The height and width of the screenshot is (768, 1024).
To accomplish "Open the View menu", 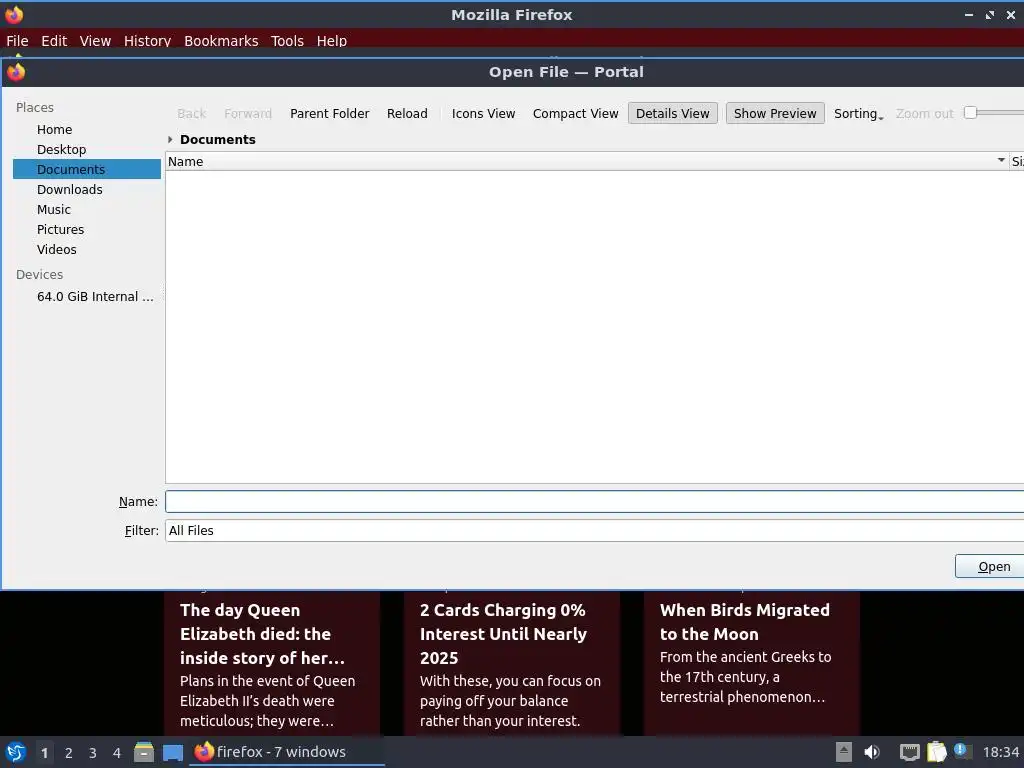I will pos(95,40).
